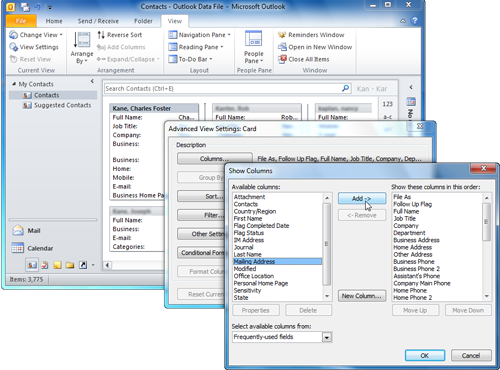Open the To-Do Bar dropdown

[190, 59]
